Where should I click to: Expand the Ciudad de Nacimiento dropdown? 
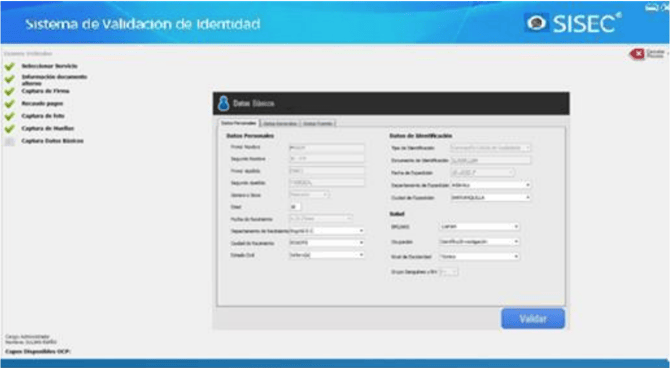tap(327, 243)
